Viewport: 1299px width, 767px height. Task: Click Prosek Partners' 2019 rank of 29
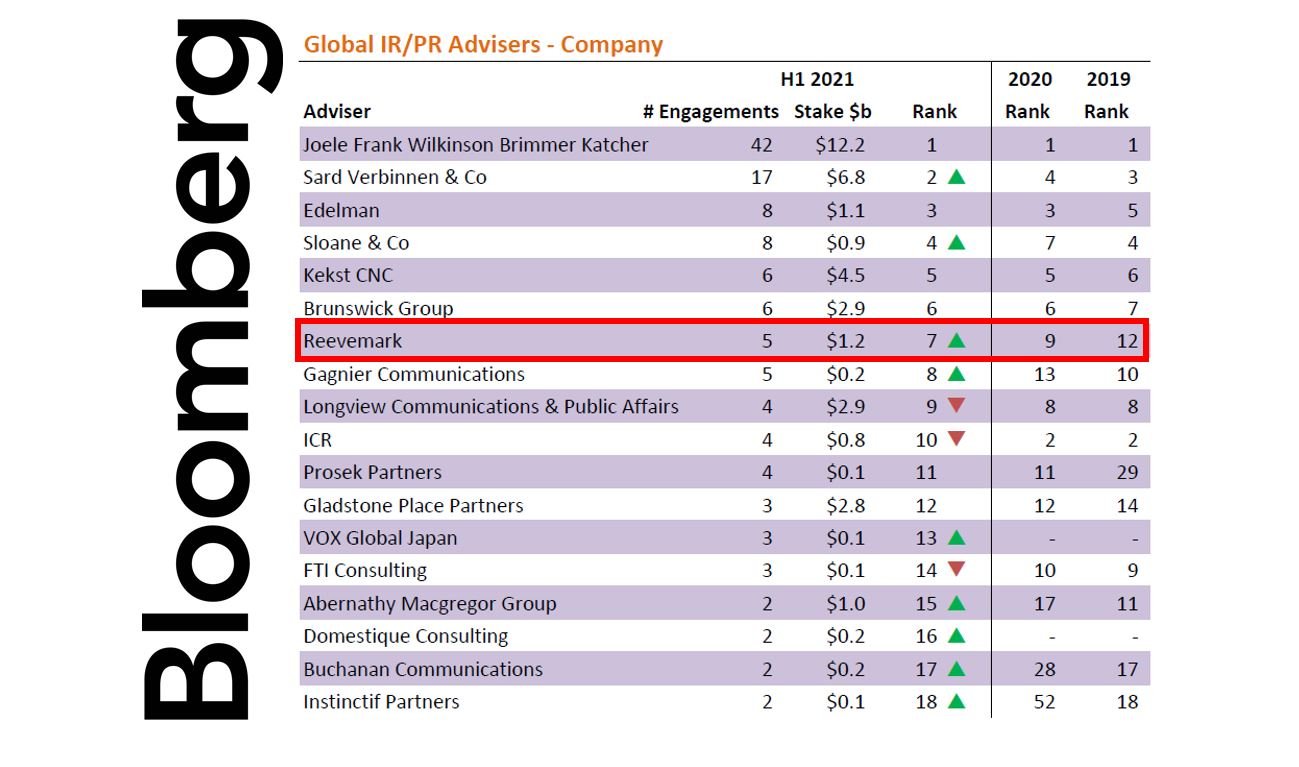1127,472
